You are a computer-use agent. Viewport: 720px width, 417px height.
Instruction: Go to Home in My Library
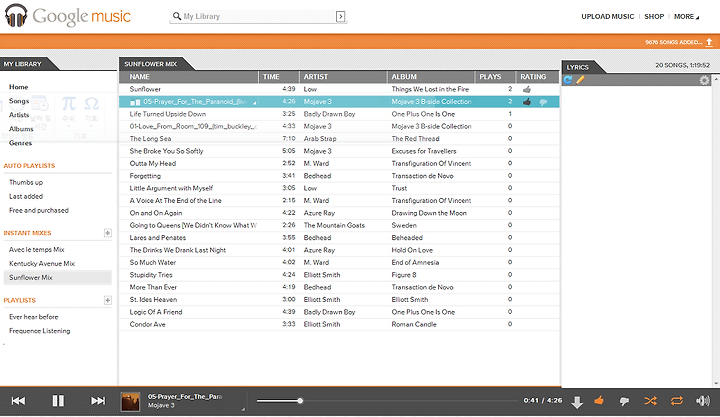[19, 87]
